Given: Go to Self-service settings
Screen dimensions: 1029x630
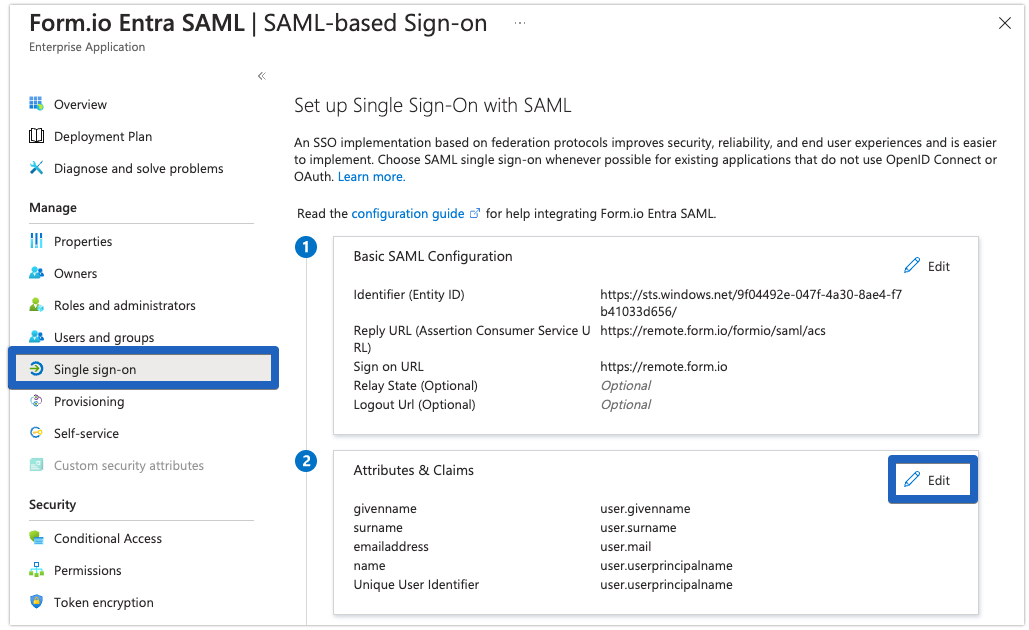Looking at the screenshot, I should tap(86, 433).
